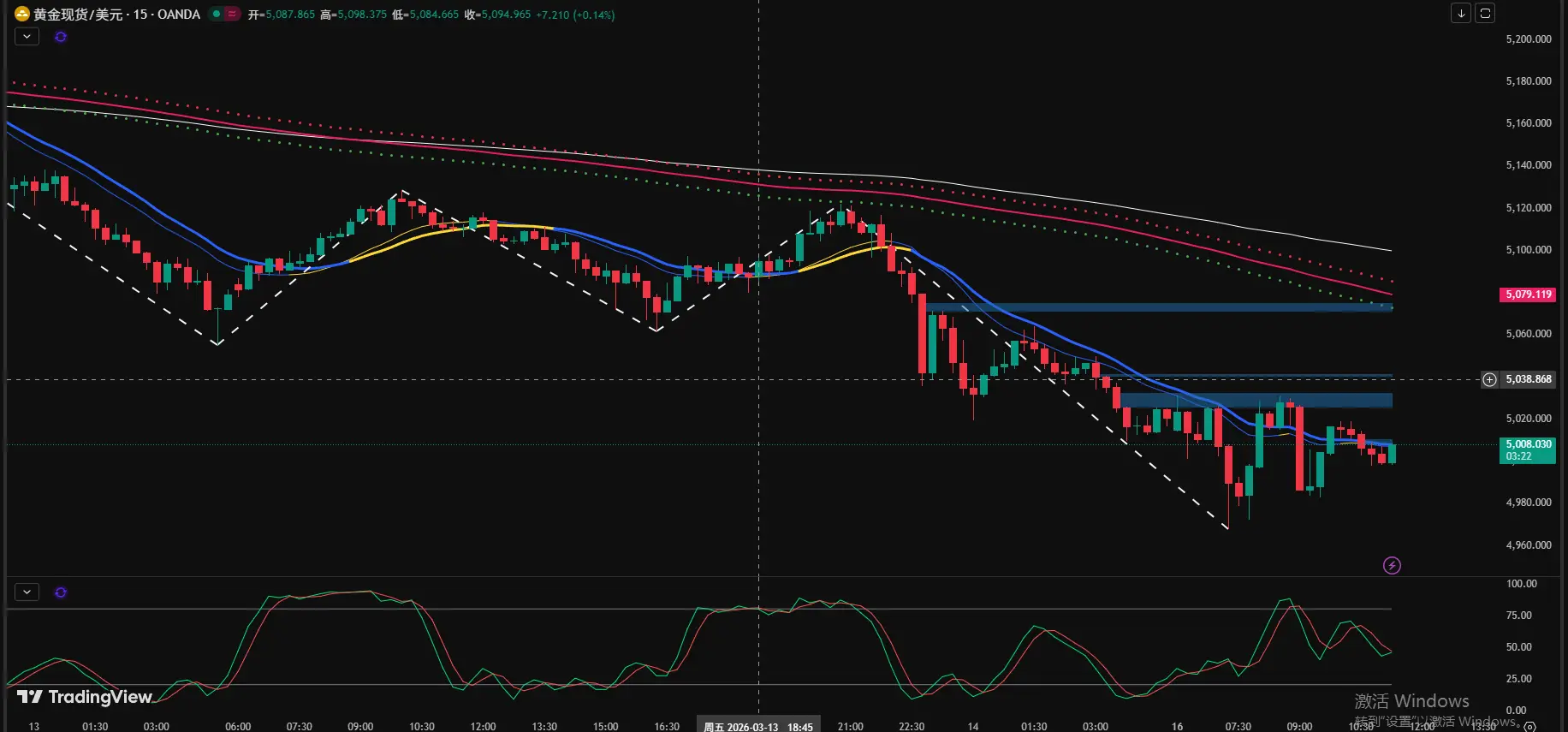Click the 50.00 oscillator axis label
1568x732 pixels.
1519,647
